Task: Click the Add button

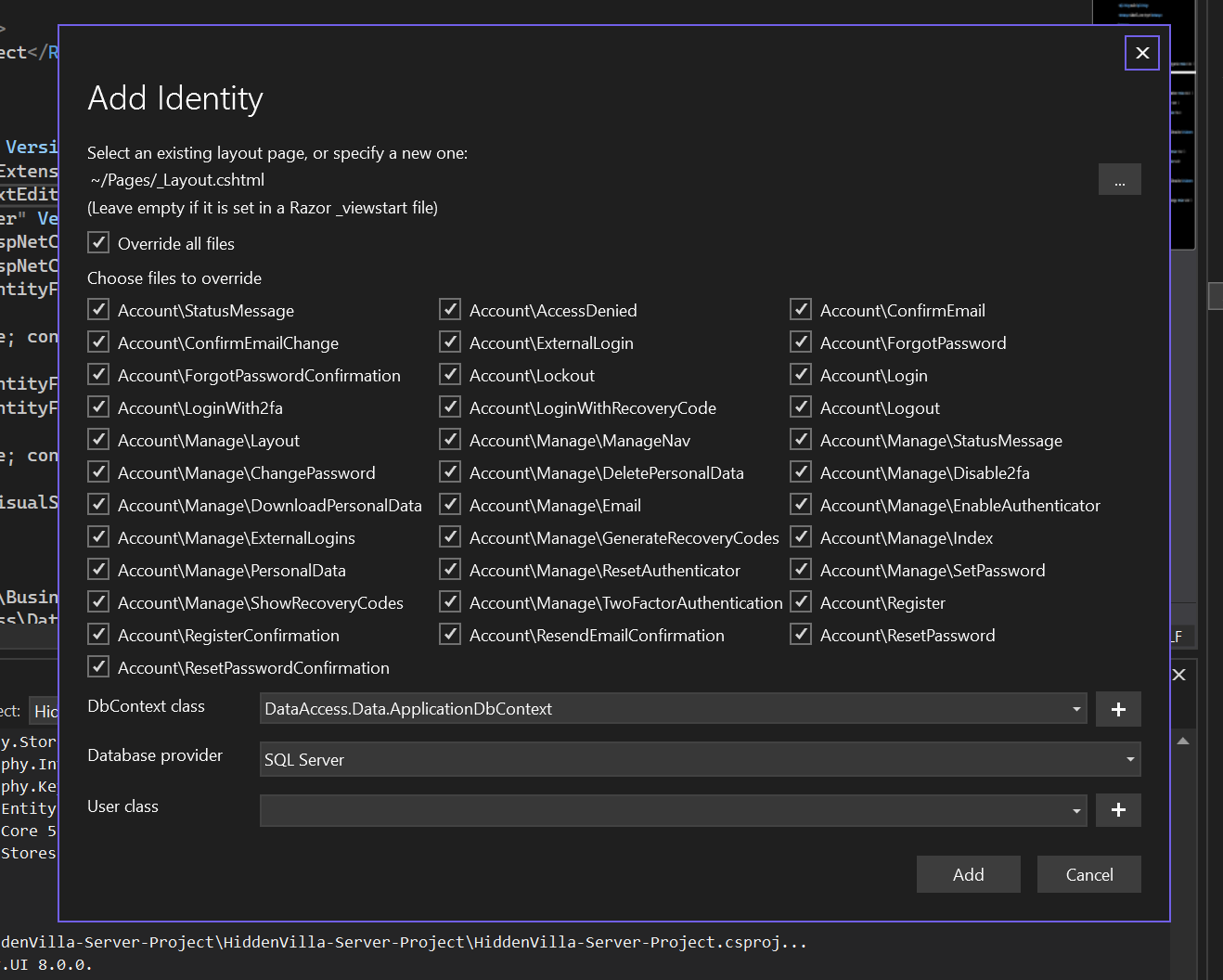Action: [x=968, y=874]
